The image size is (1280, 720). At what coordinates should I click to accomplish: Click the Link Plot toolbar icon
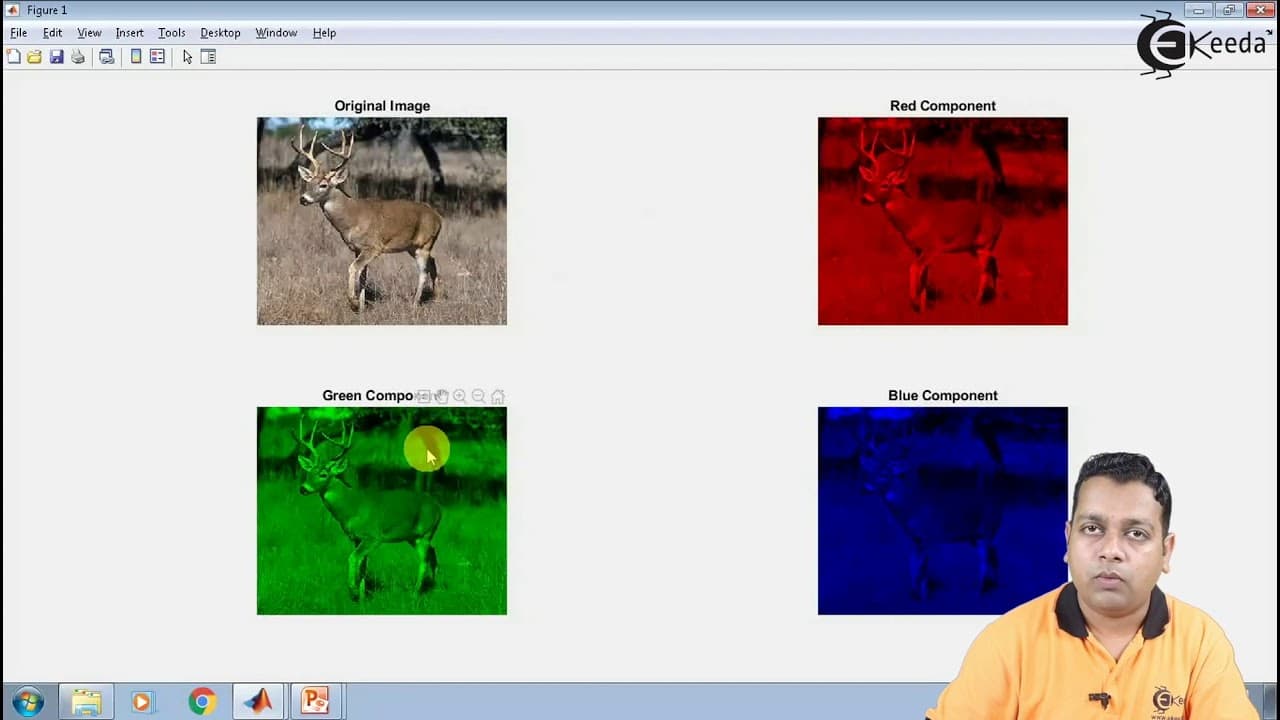tap(106, 57)
